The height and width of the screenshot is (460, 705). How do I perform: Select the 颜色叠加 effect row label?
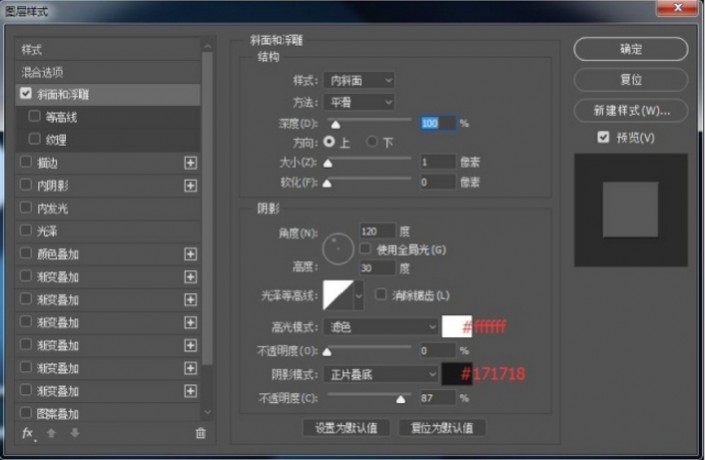point(58,254)
